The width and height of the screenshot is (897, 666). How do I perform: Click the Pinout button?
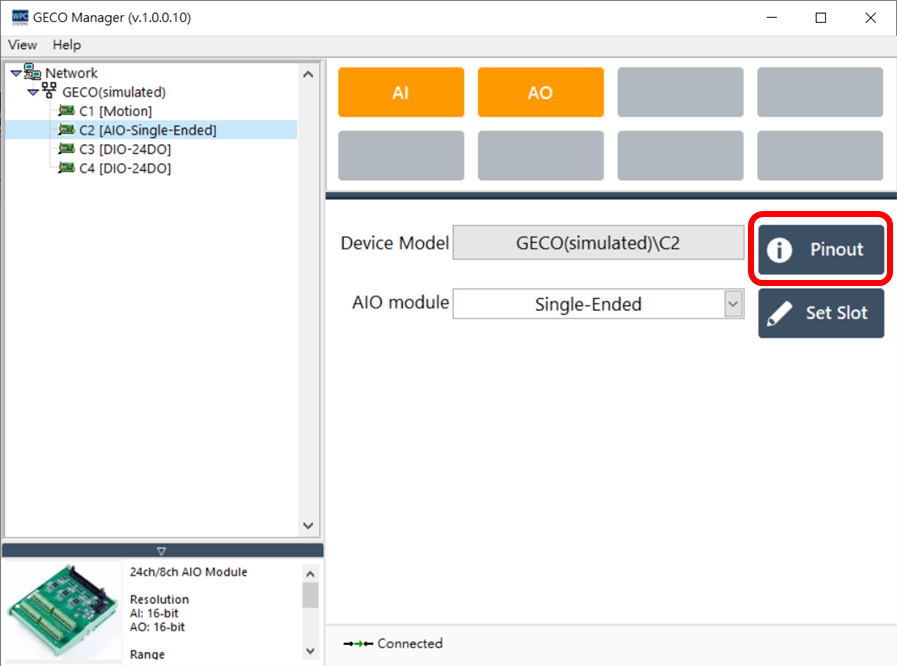pyautogui.click(x=820, y=249)
